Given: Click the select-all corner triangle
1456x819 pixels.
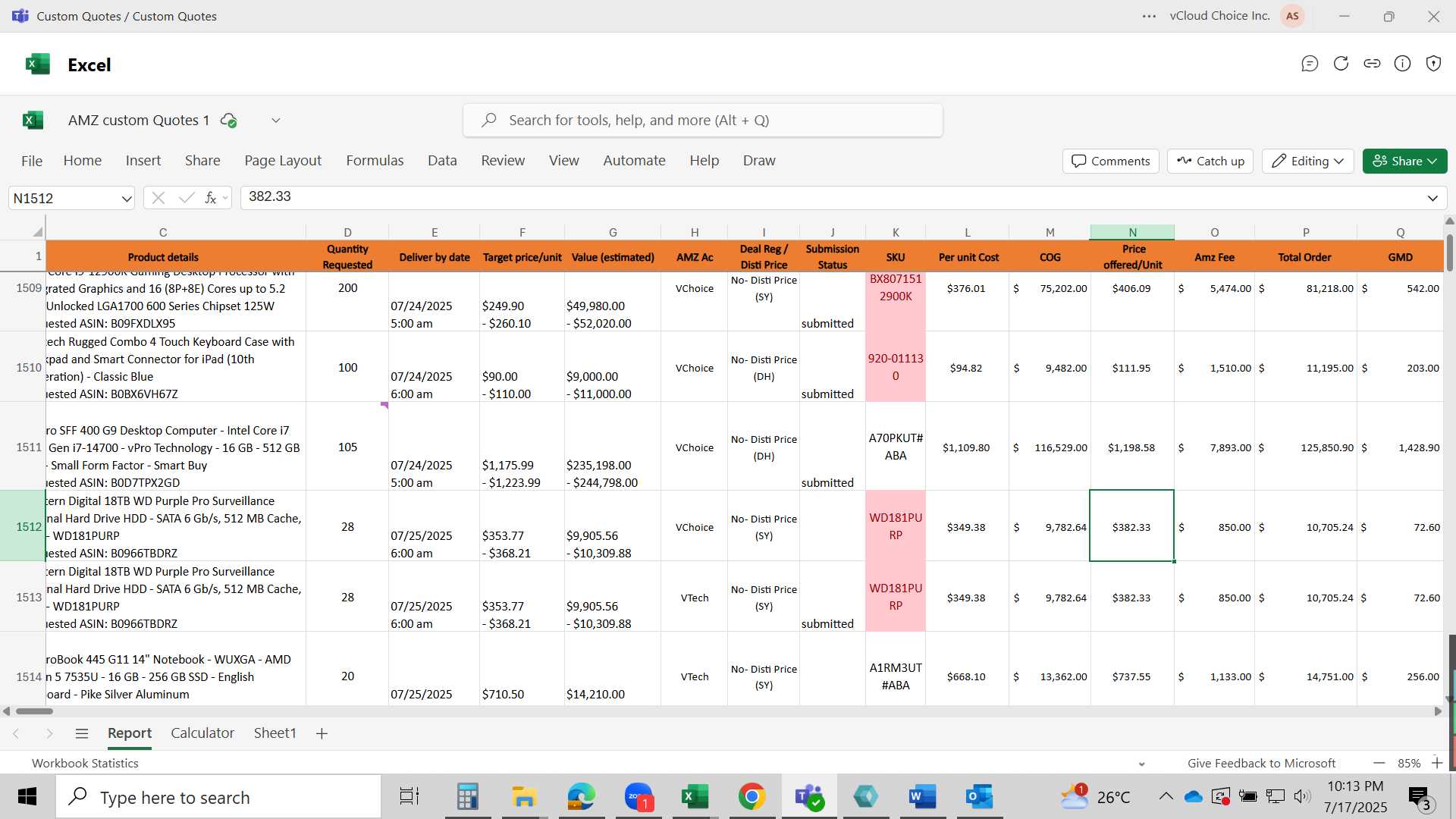Looking at the screenshot, I should click(x=37, y=232).
